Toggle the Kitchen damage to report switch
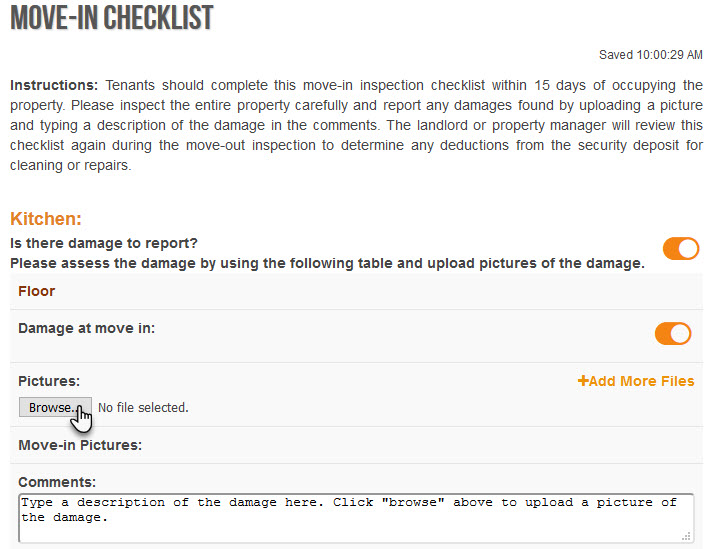The height and width of the screenshot is (549, 711). 681,248
